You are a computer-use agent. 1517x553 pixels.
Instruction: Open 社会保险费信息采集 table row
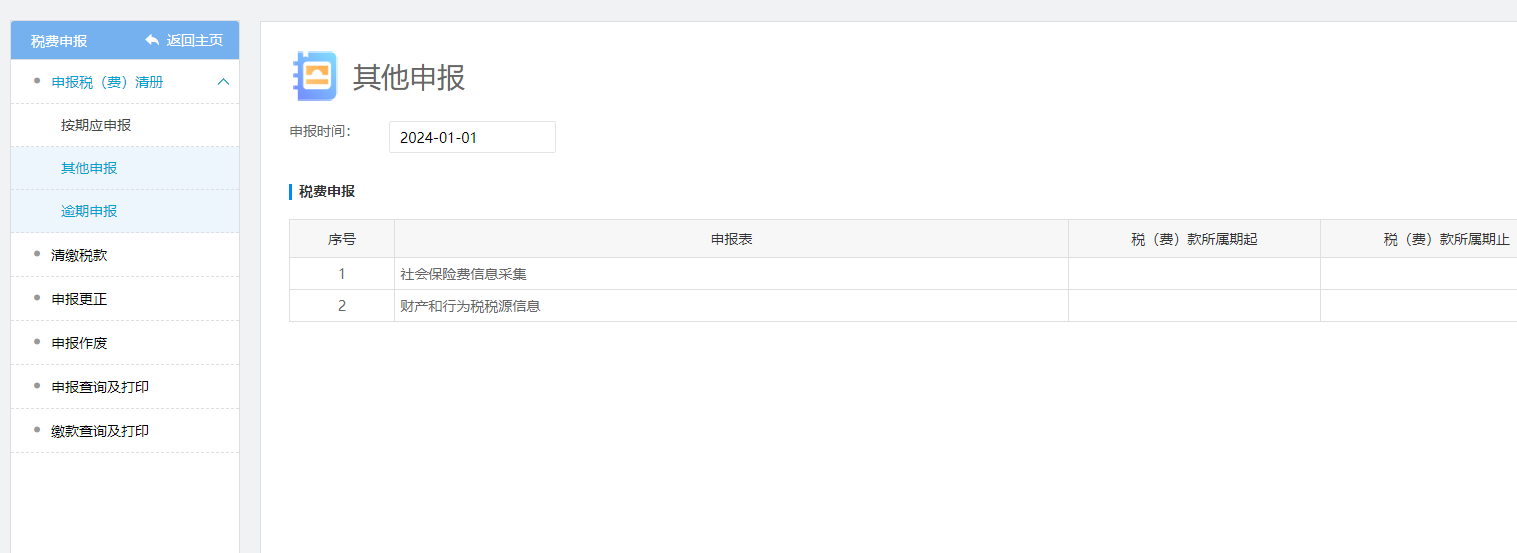tap(463, 274)
